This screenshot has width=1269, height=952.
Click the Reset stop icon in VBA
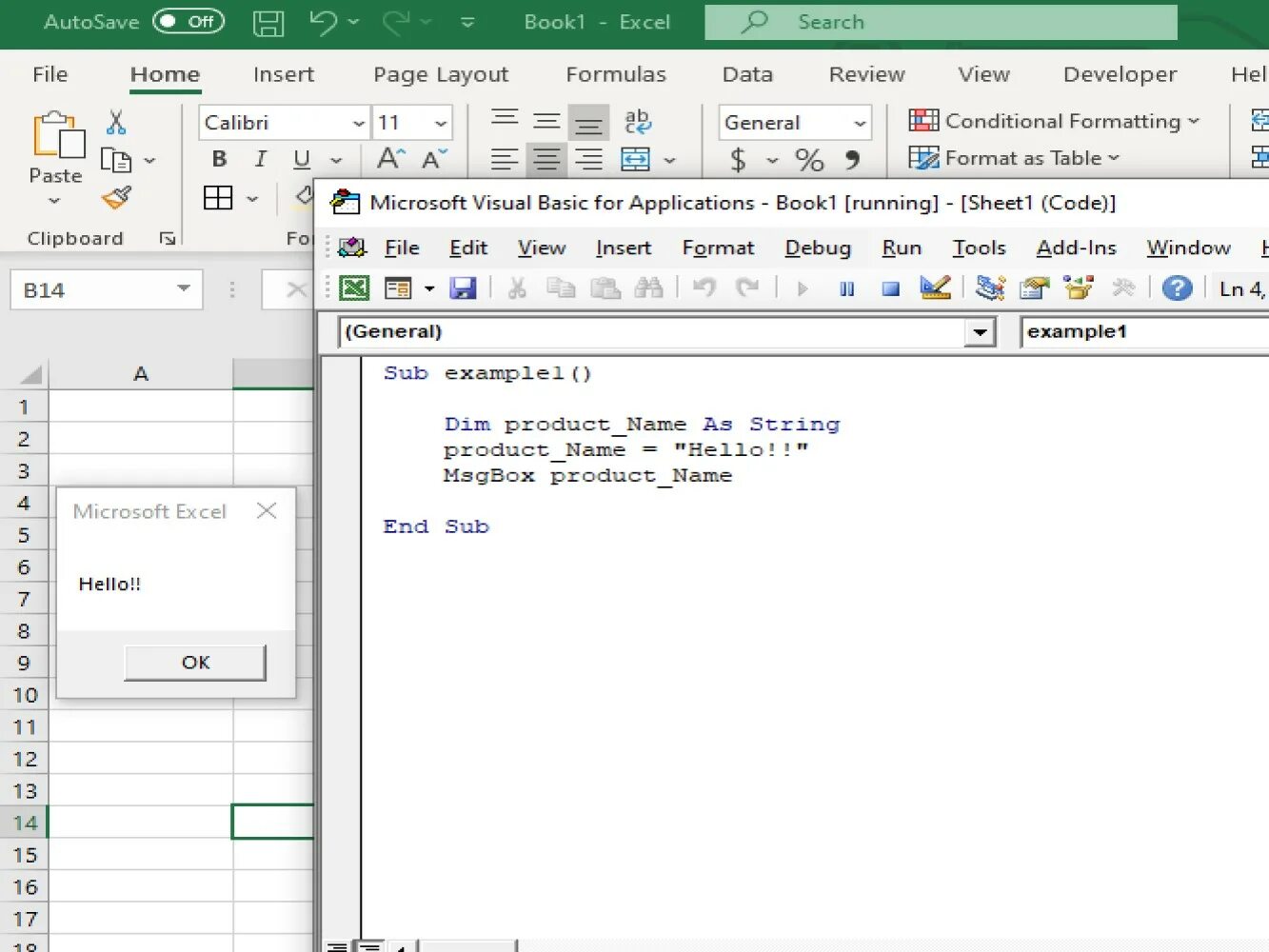tap(890, 288)
